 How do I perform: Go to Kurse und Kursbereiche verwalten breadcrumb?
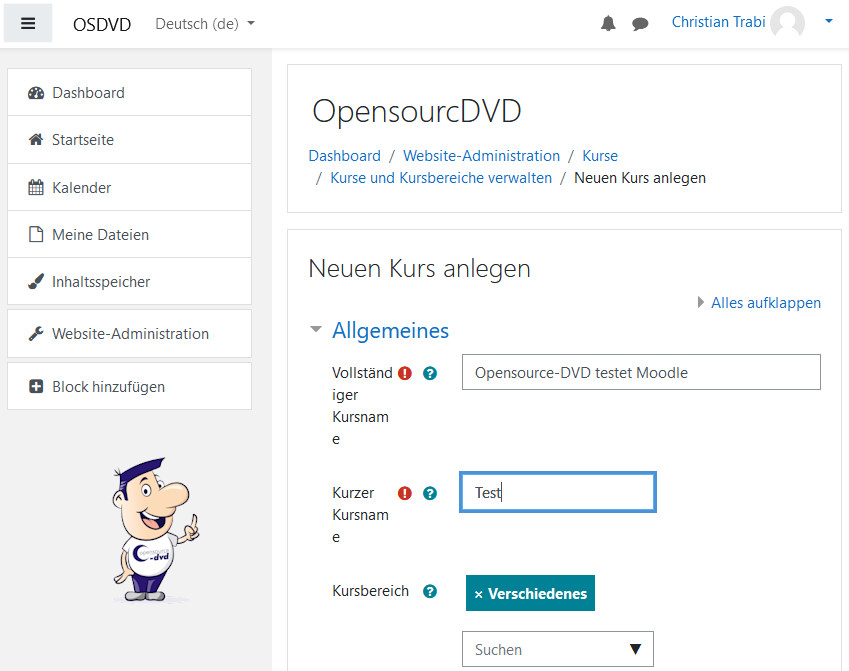[x=441, y=178]
